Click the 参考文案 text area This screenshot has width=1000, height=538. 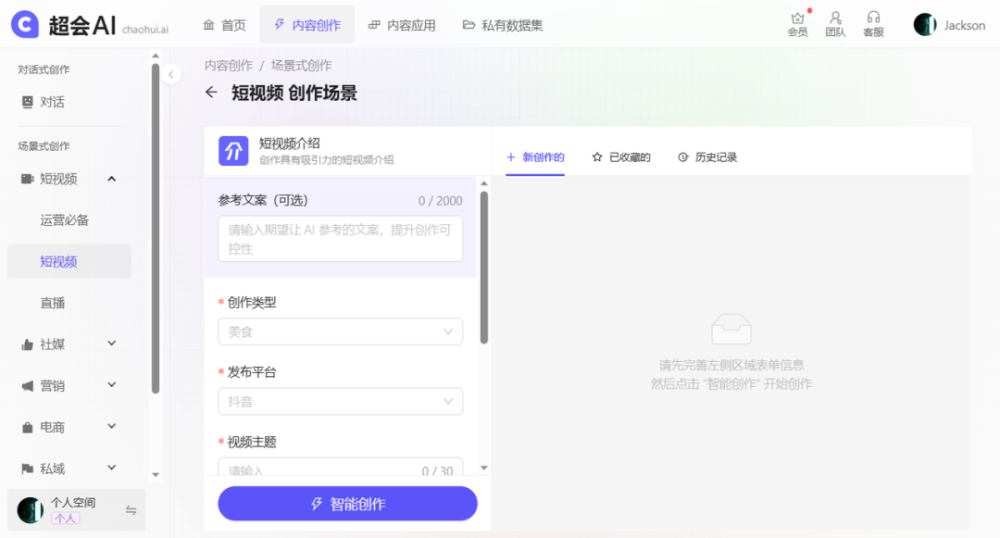pyautogui.click(x=340, y=238)
